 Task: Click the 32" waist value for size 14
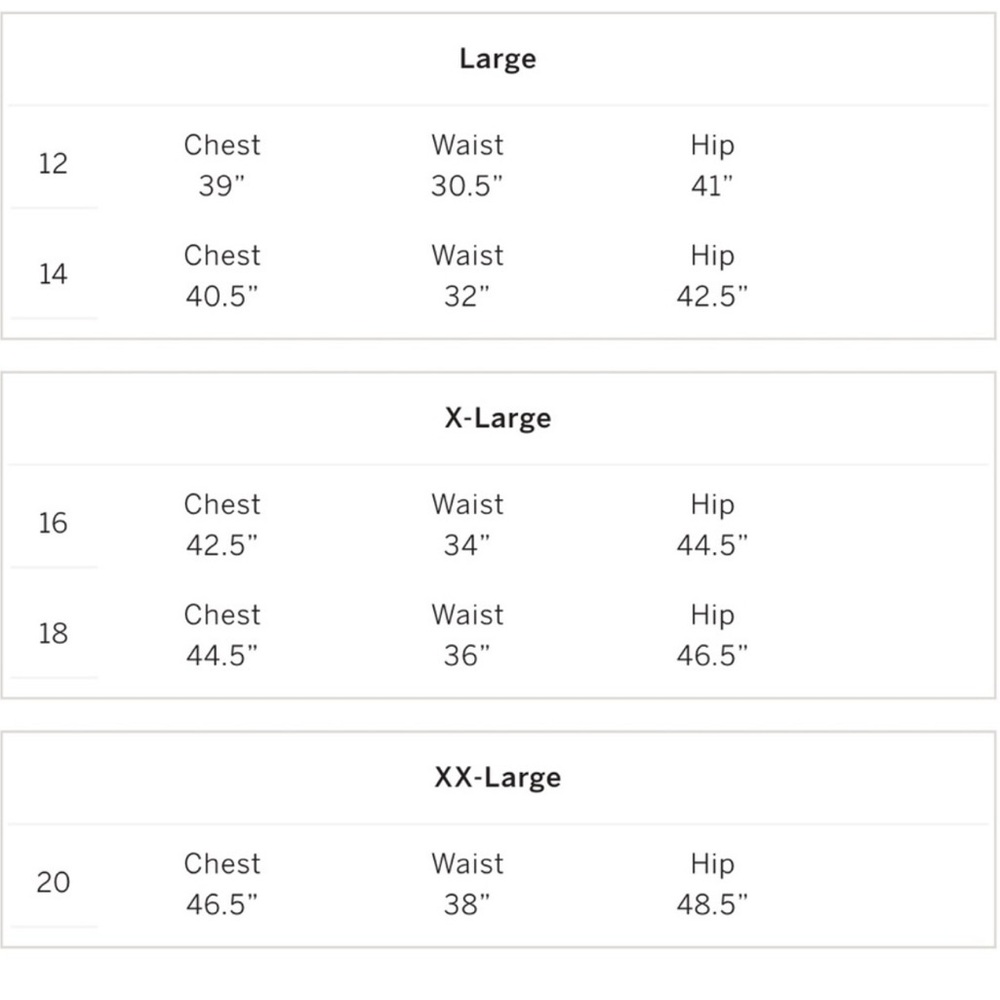click(x=467, y=296)
